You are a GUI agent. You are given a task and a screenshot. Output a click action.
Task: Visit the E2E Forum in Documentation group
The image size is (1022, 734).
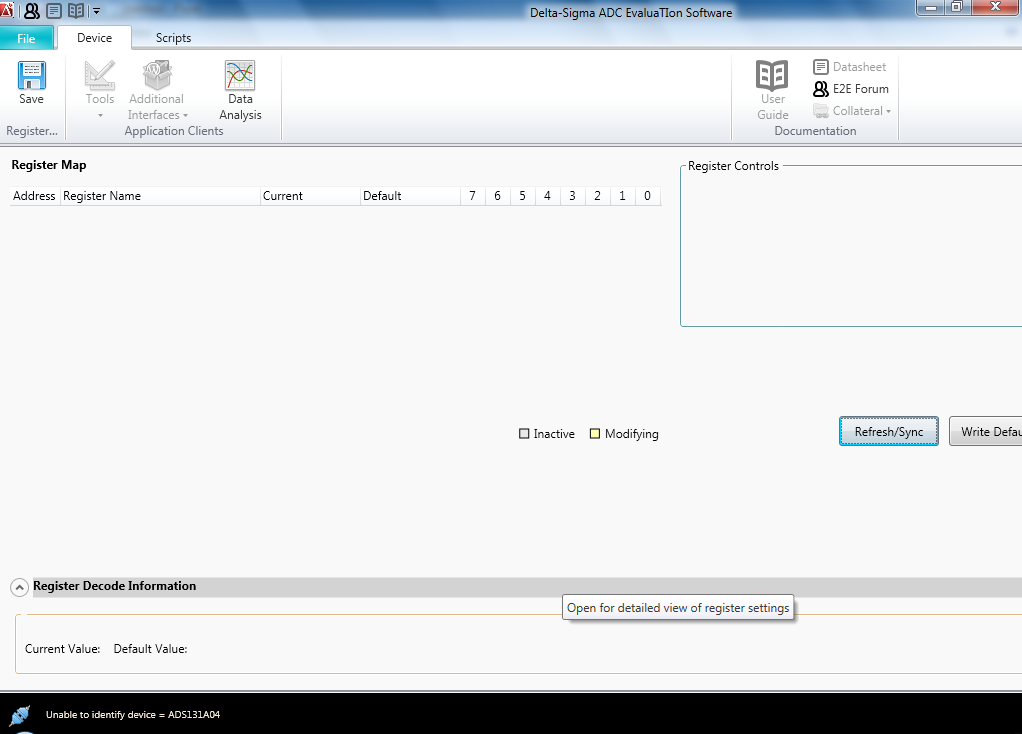851,89
